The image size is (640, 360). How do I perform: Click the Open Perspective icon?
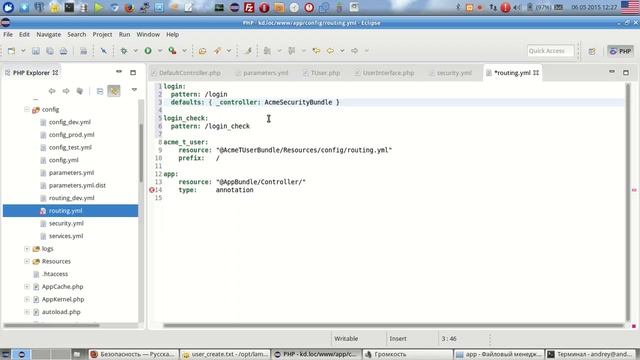pos(592,51)
